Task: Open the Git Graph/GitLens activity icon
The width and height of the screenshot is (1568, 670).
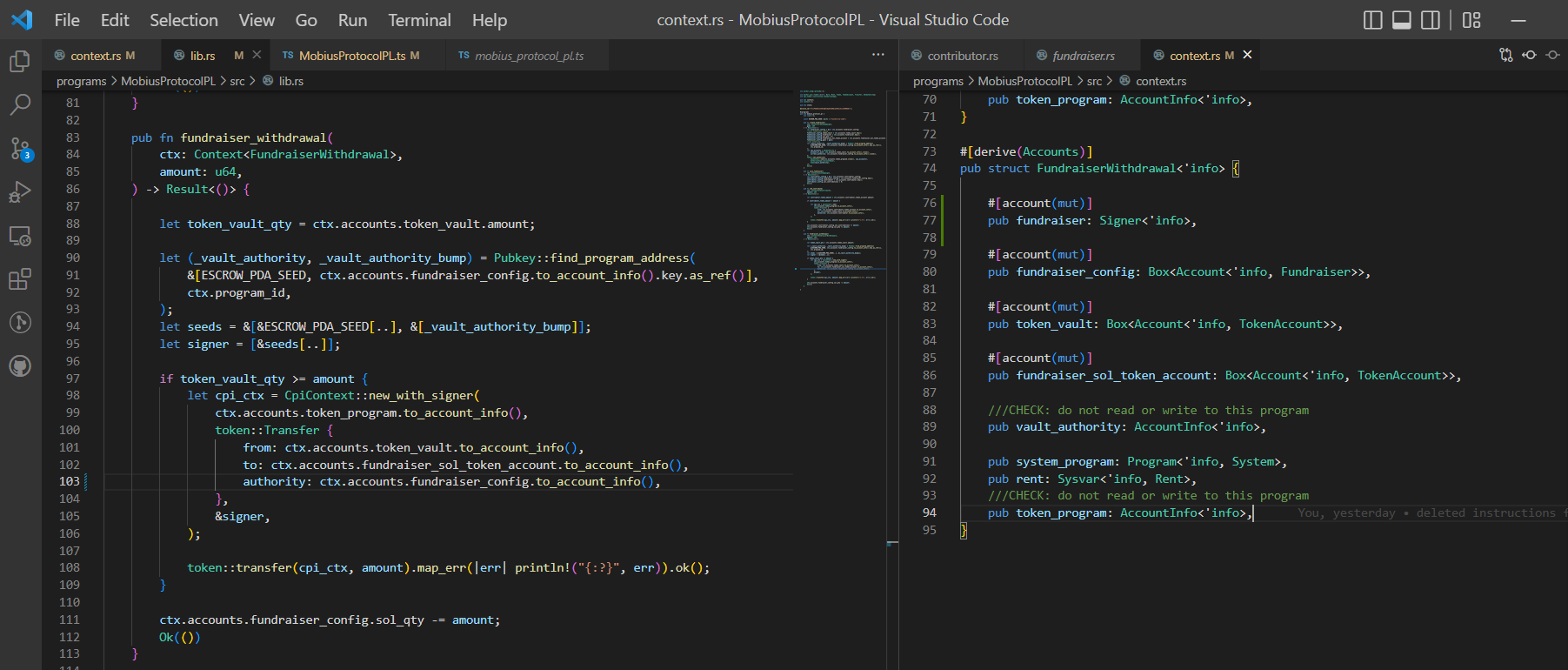Action: tap(20, 323)
